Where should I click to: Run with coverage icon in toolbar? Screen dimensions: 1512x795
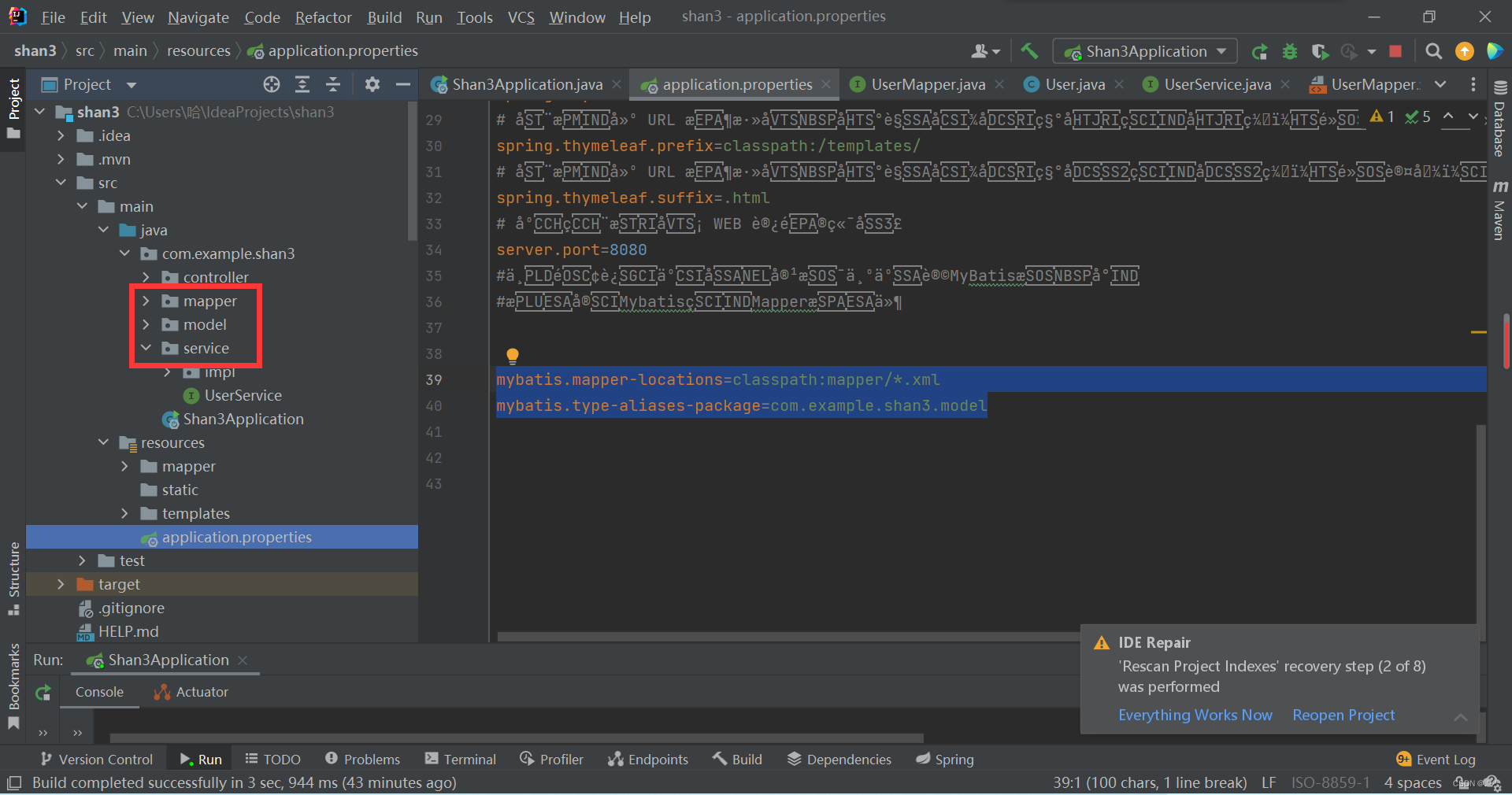(x=1320, y=51)
